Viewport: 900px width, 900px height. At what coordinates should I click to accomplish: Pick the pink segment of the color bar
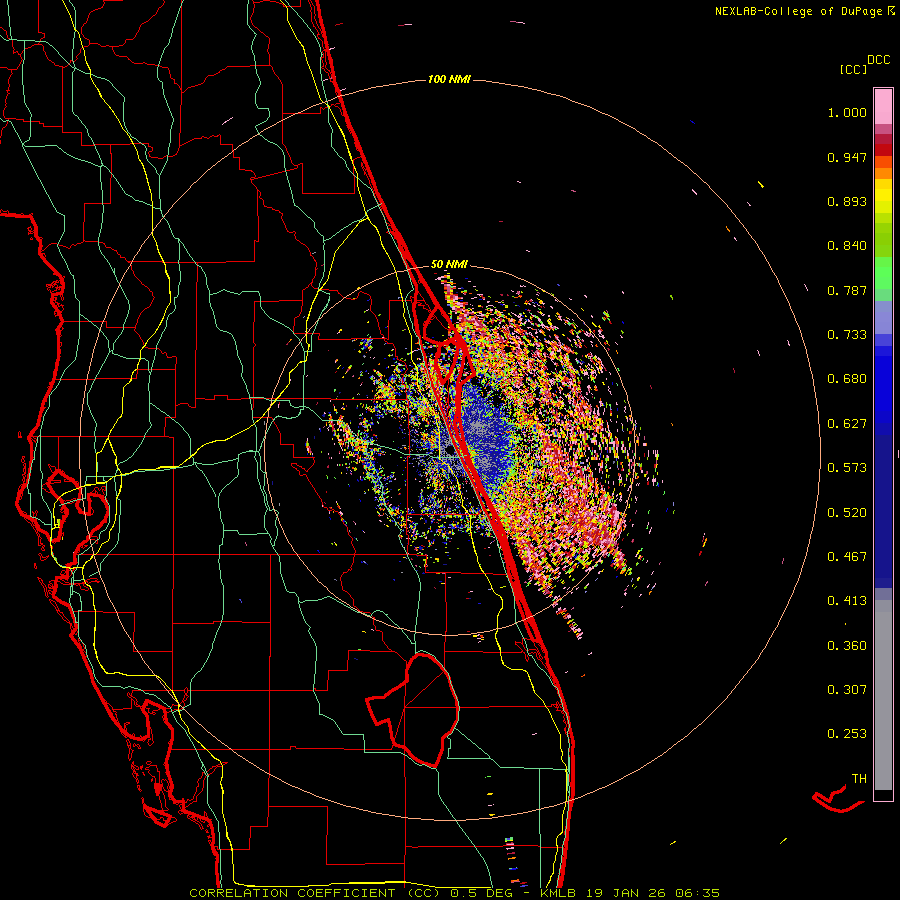tap(883, 107)
